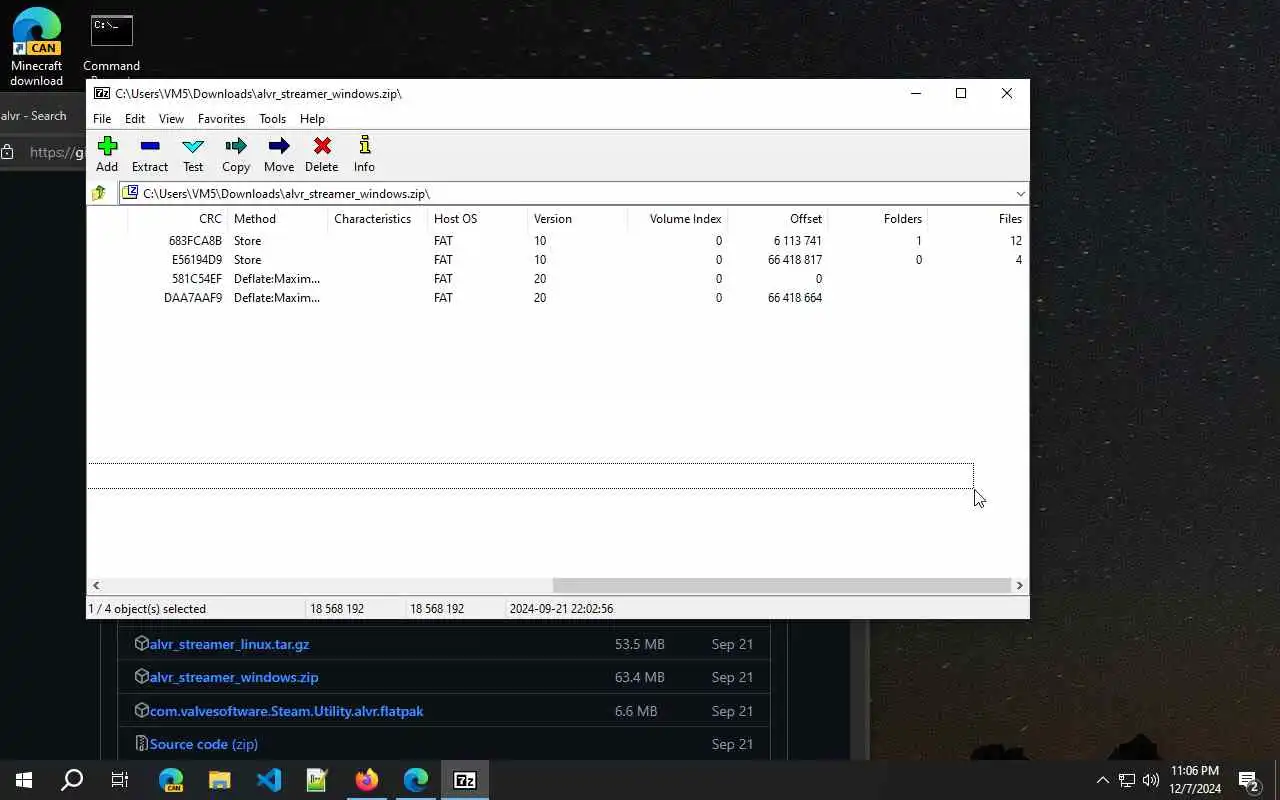Click the Add toolbar icon
Viewport: 1280px width, 800px height.
[x=107, y=154]
